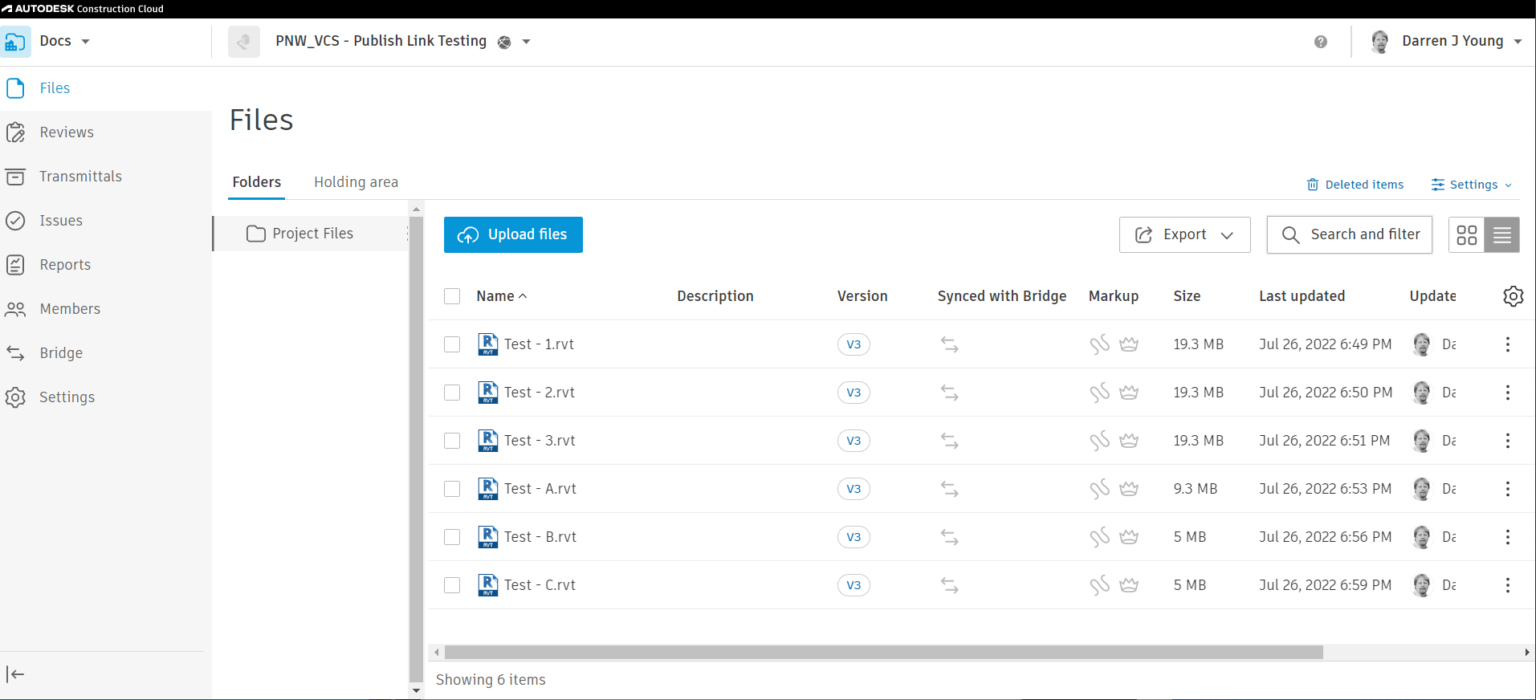
Task: Click the Upload files button
Action: click(513, 235)
